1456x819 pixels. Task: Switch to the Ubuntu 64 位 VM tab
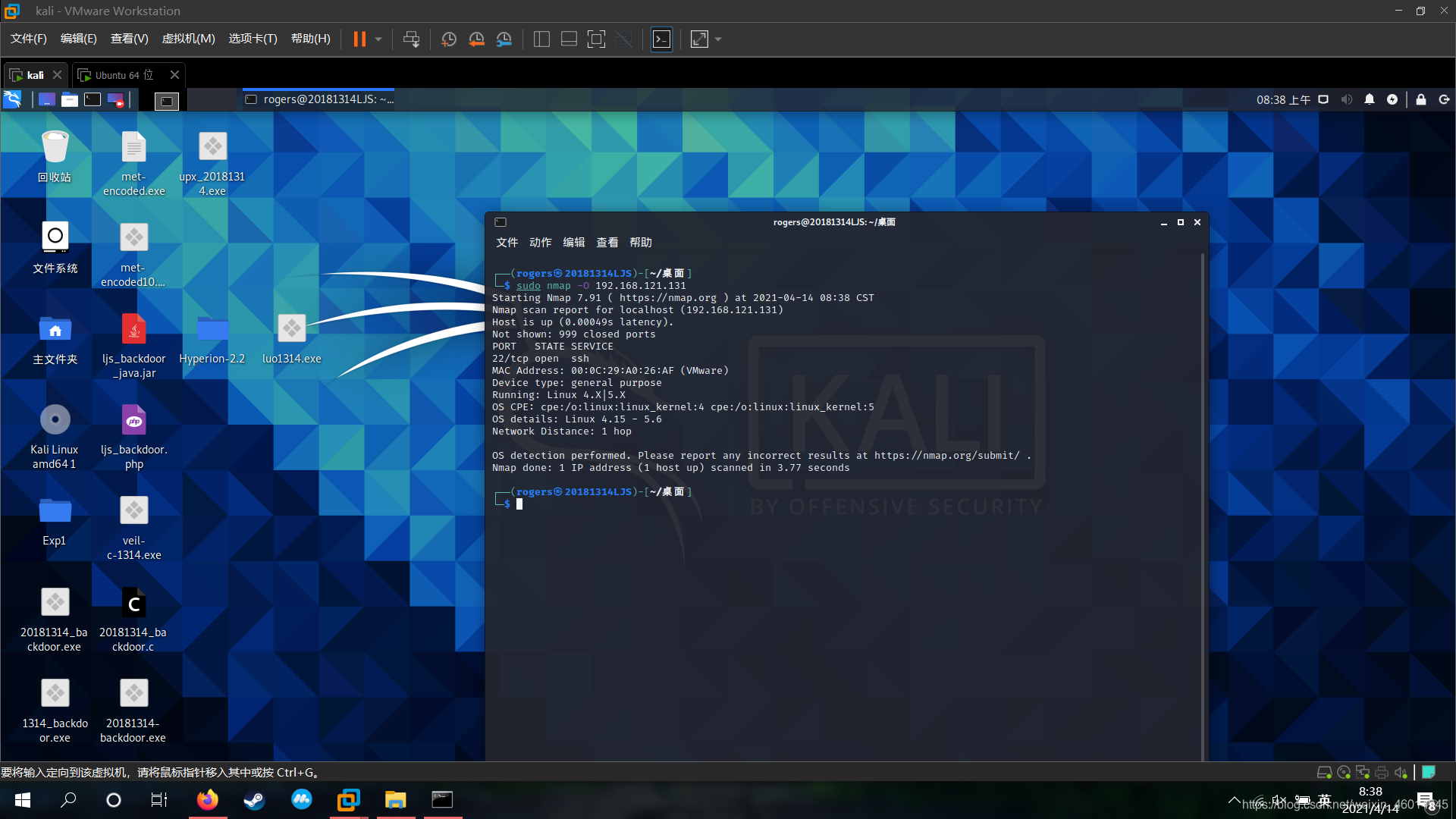pyautogui.click(x=124, y=75)
